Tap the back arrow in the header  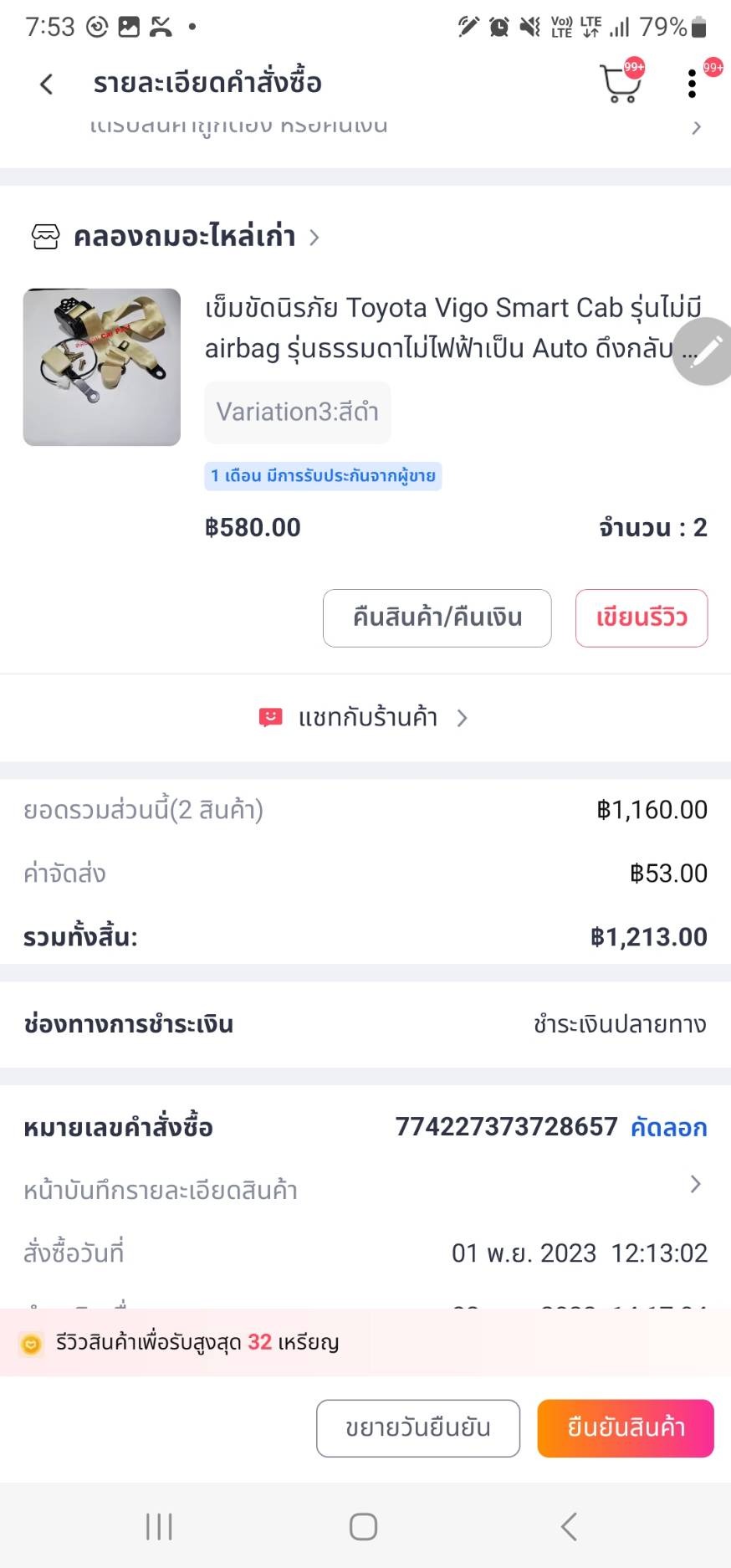(x=47, y=84)
